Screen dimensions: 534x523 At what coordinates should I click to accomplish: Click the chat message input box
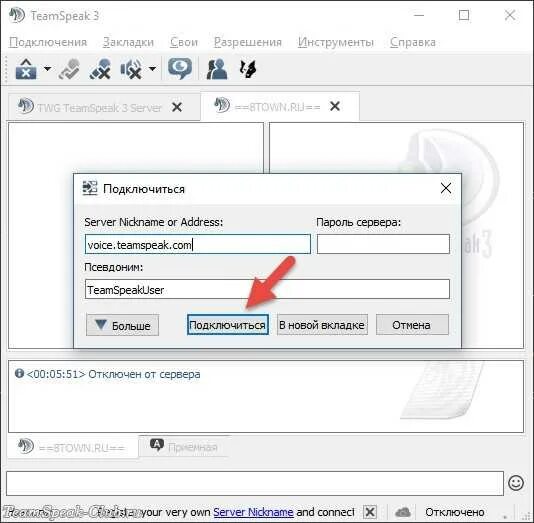[x=255, y=483]
